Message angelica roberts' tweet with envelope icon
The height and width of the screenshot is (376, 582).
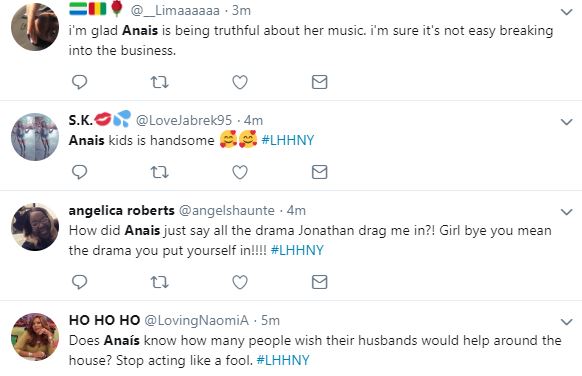coord(320,282)
